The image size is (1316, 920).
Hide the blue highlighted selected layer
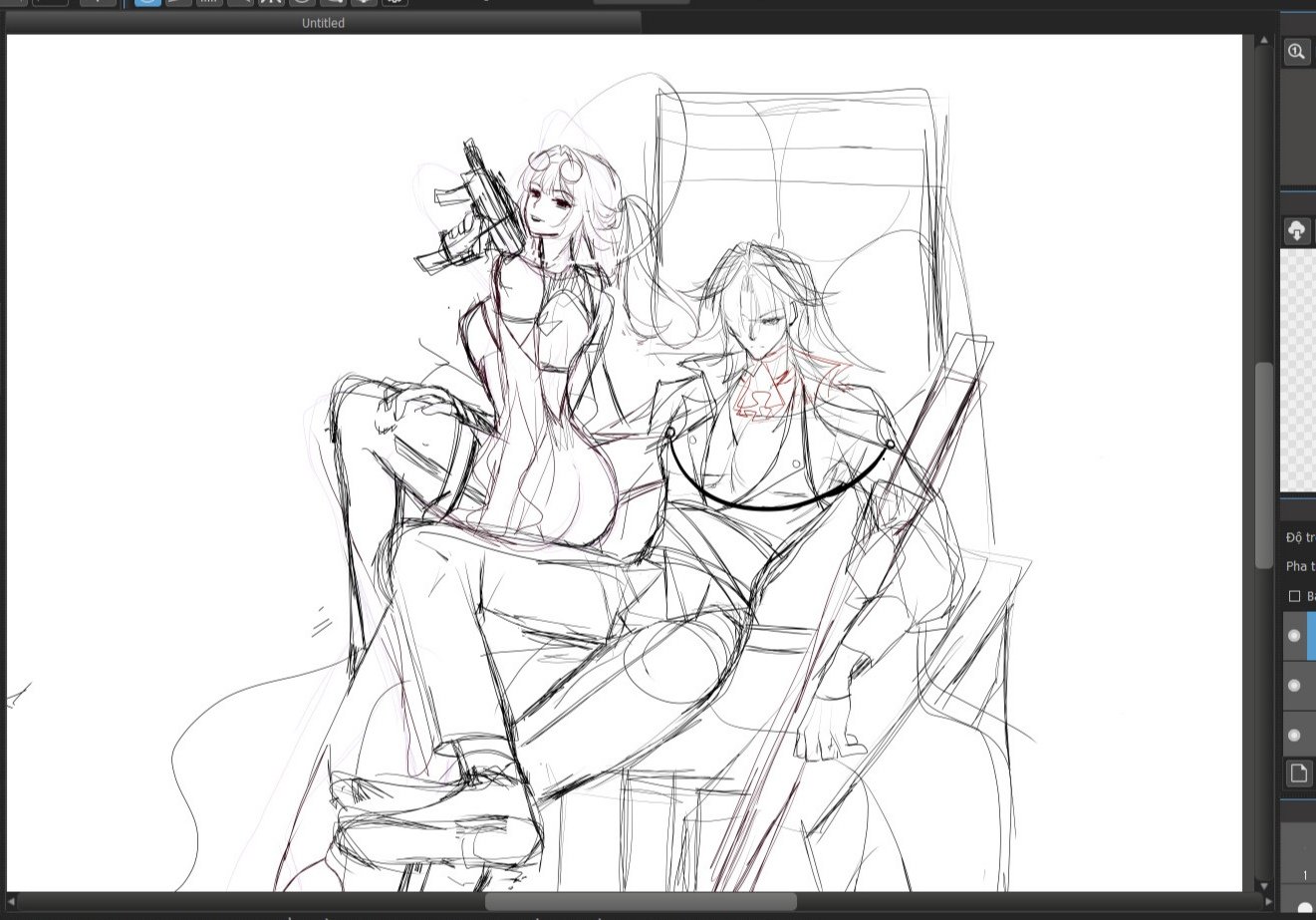point(1294,635)
